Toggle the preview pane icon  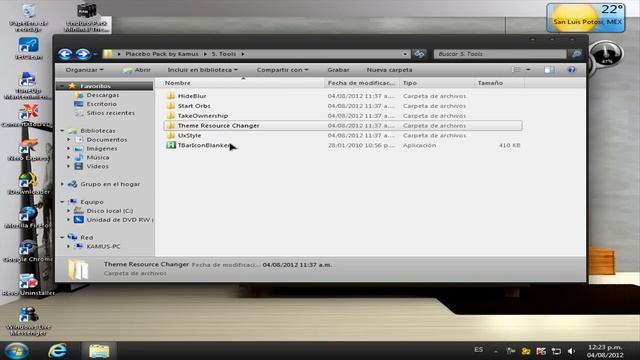[549, 70]
